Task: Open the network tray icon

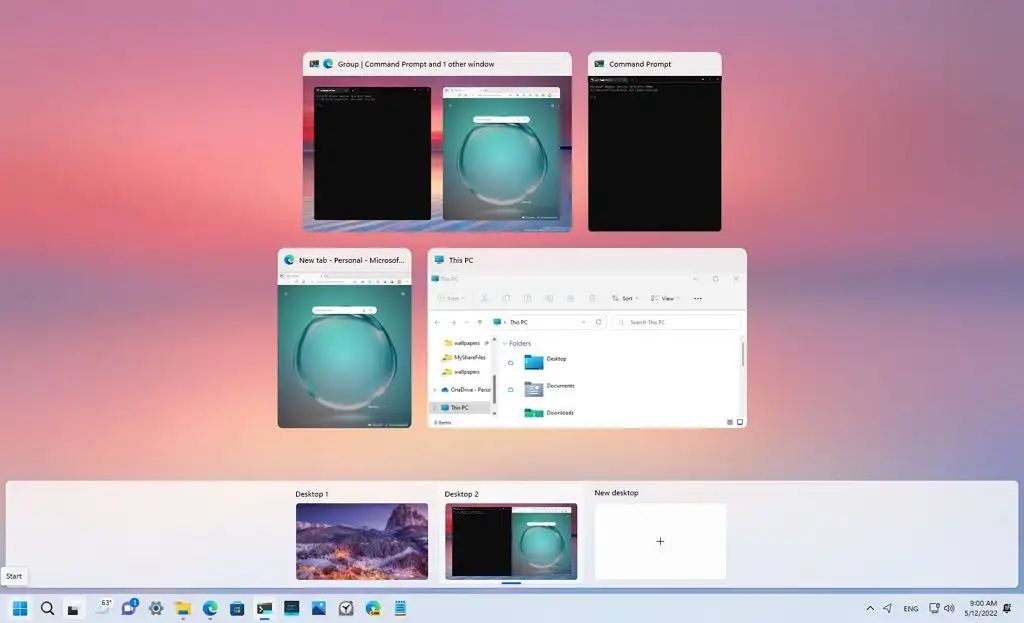Action: pyautogui.click(x=935, y=609)
